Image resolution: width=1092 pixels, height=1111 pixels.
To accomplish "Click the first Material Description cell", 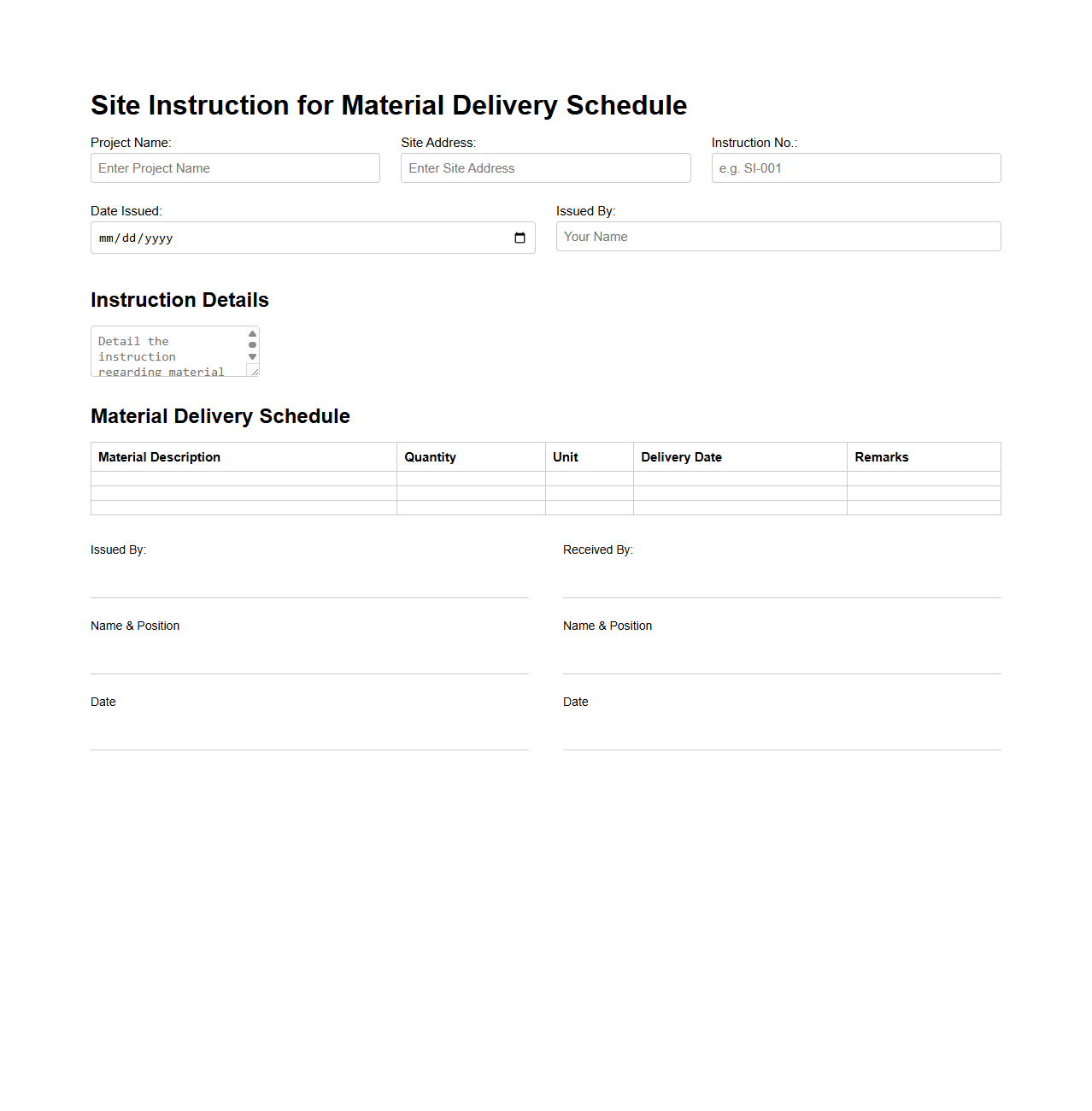I will click(244, 479).
